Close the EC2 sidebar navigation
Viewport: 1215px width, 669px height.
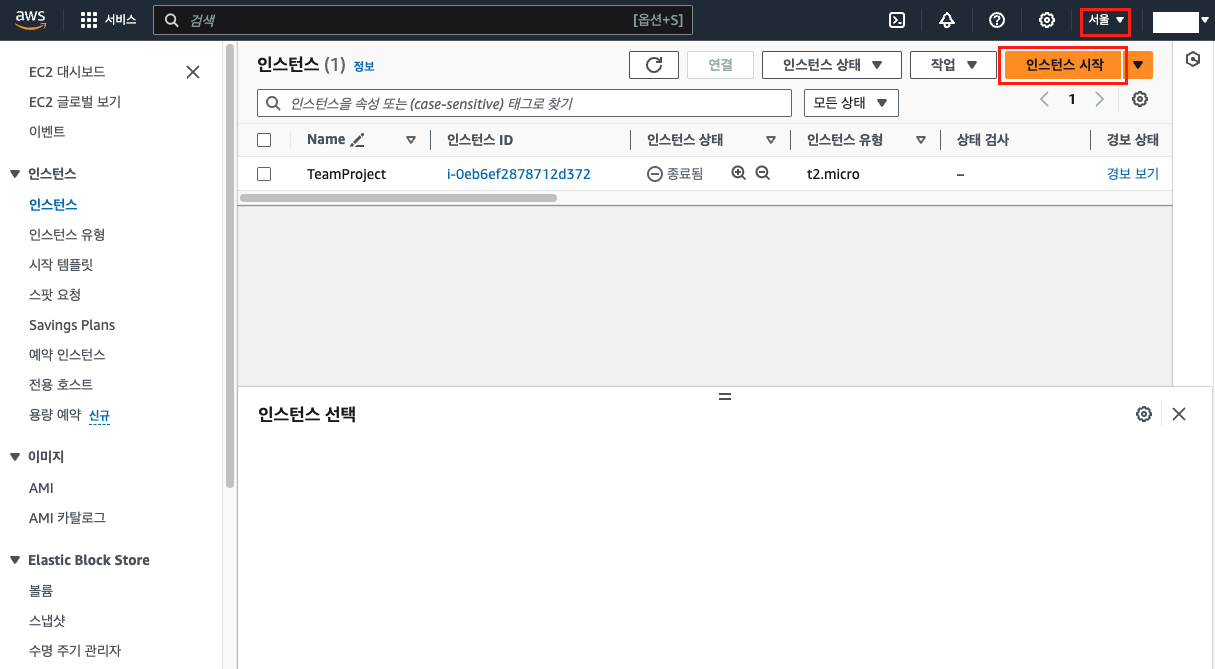tap(193, 72)
